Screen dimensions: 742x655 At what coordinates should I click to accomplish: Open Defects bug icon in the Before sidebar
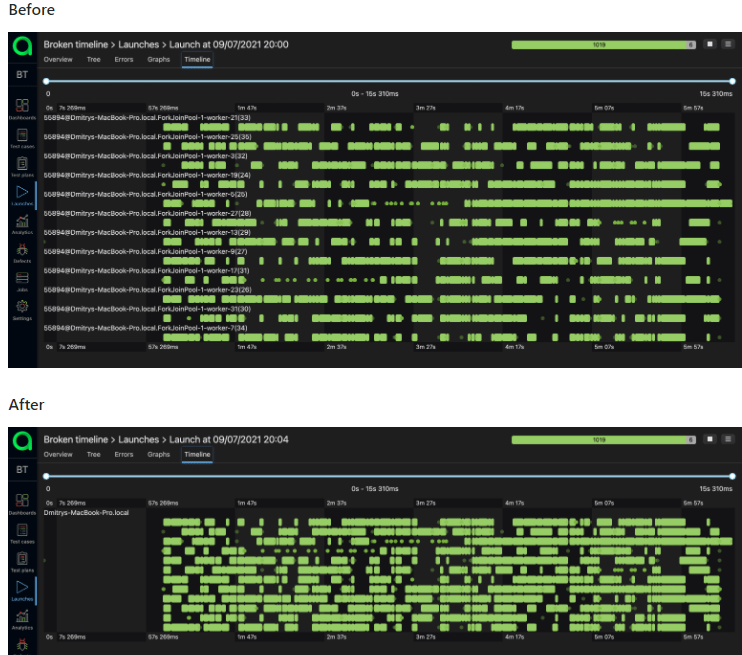pyautogui.click(x=22, y=251)
